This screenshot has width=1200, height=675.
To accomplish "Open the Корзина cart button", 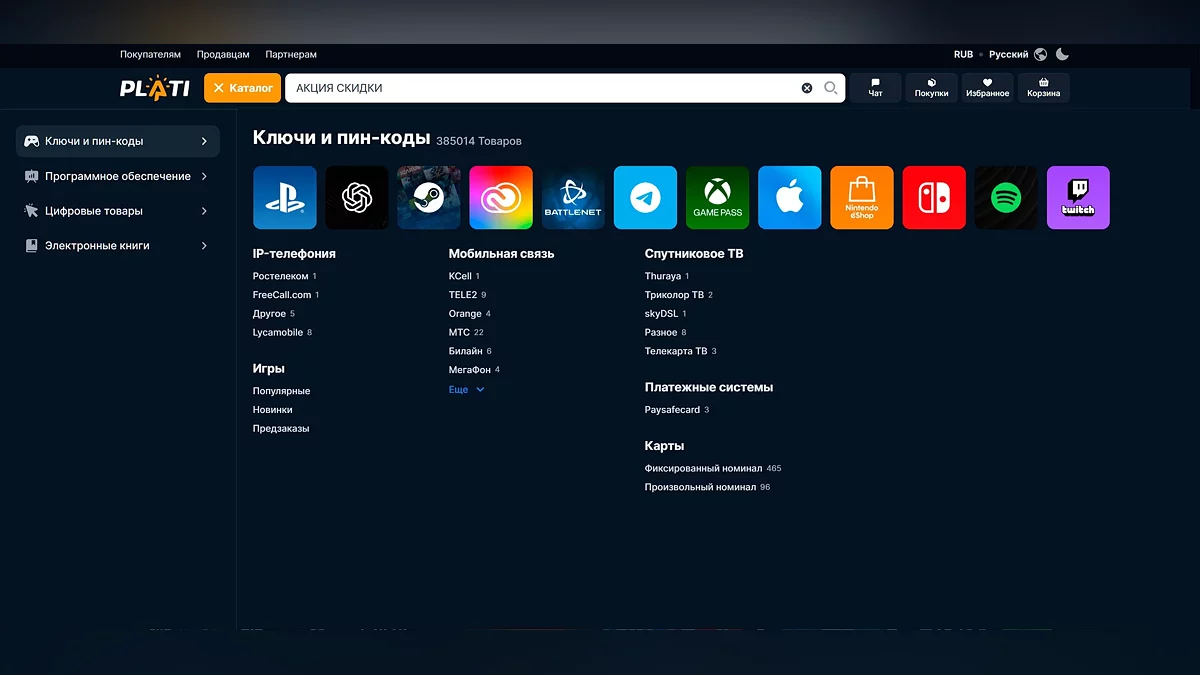I will (1043, 88).
